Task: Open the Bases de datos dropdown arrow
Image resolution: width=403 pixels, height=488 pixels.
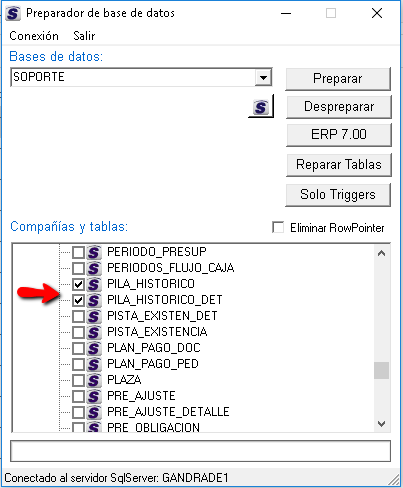Action: [x=263, y=78]
